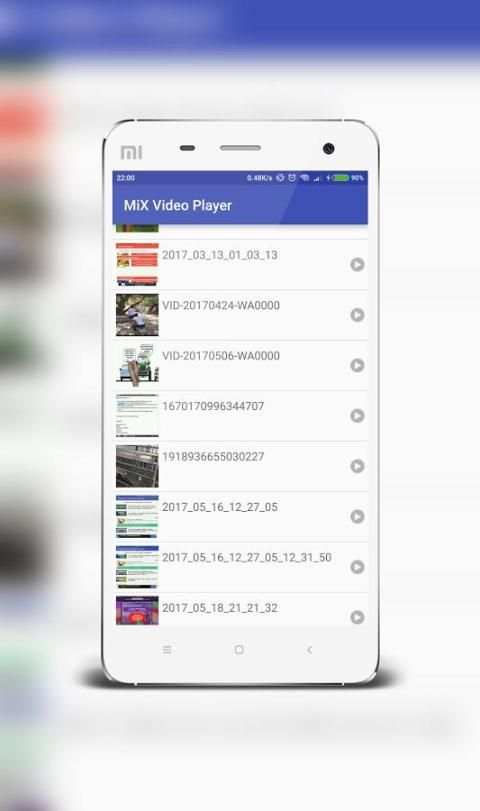
Task: Play 2017_05_18_21_21_32 using its play icon
Action: point(357,617)
